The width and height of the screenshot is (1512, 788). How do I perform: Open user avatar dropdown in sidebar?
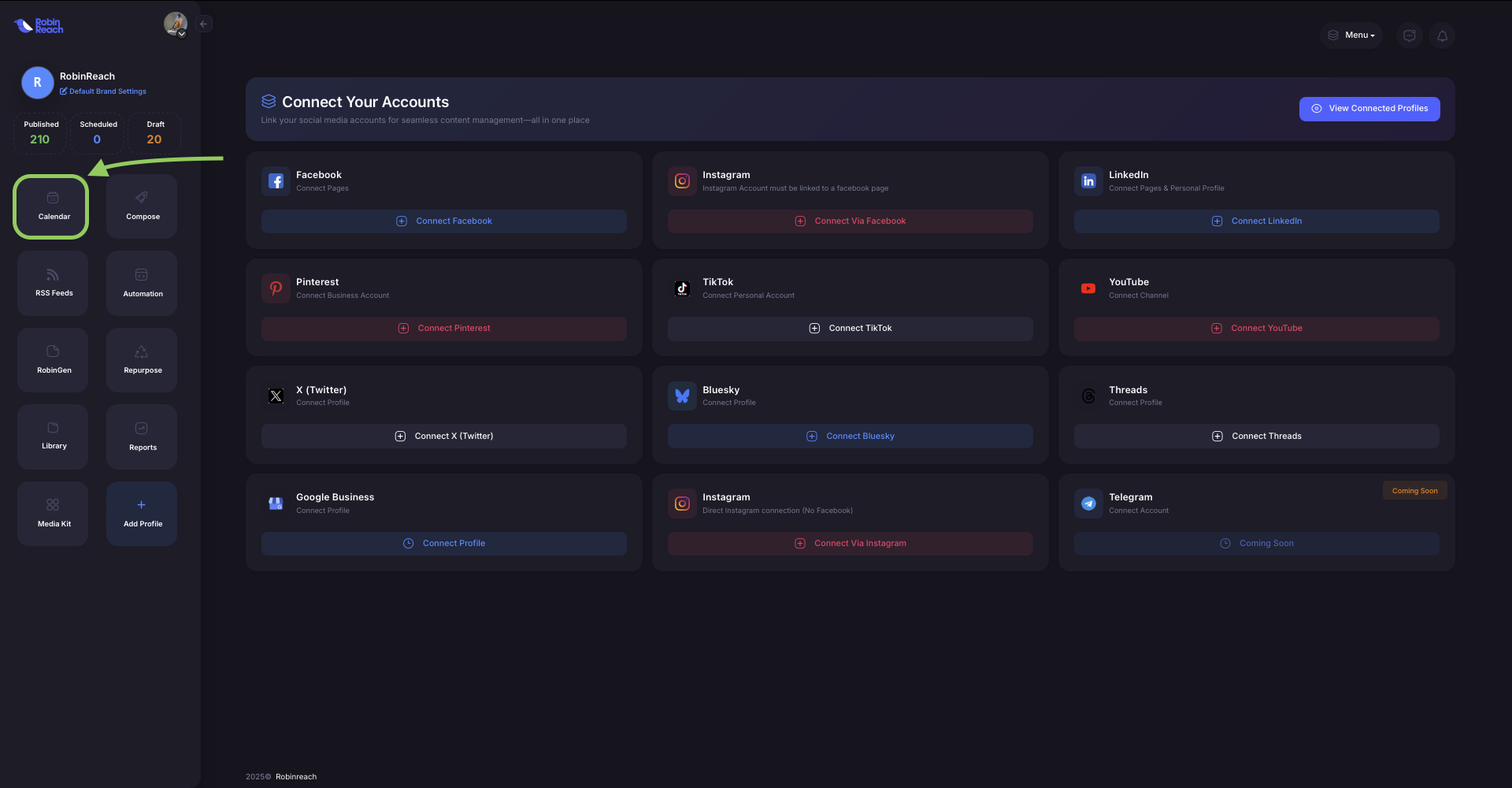(176, 24)
